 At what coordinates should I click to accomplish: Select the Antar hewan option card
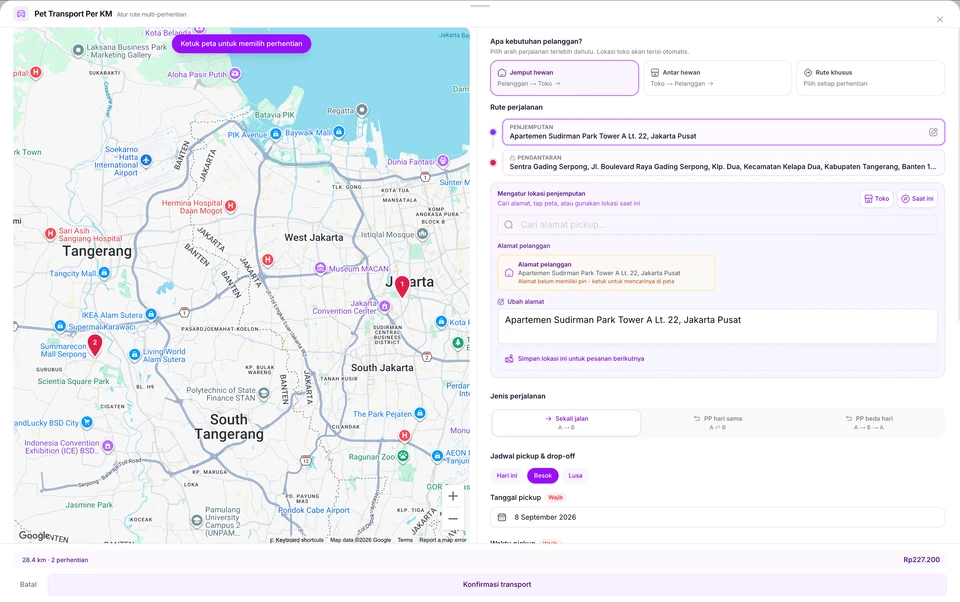click(x=717, y=78)
